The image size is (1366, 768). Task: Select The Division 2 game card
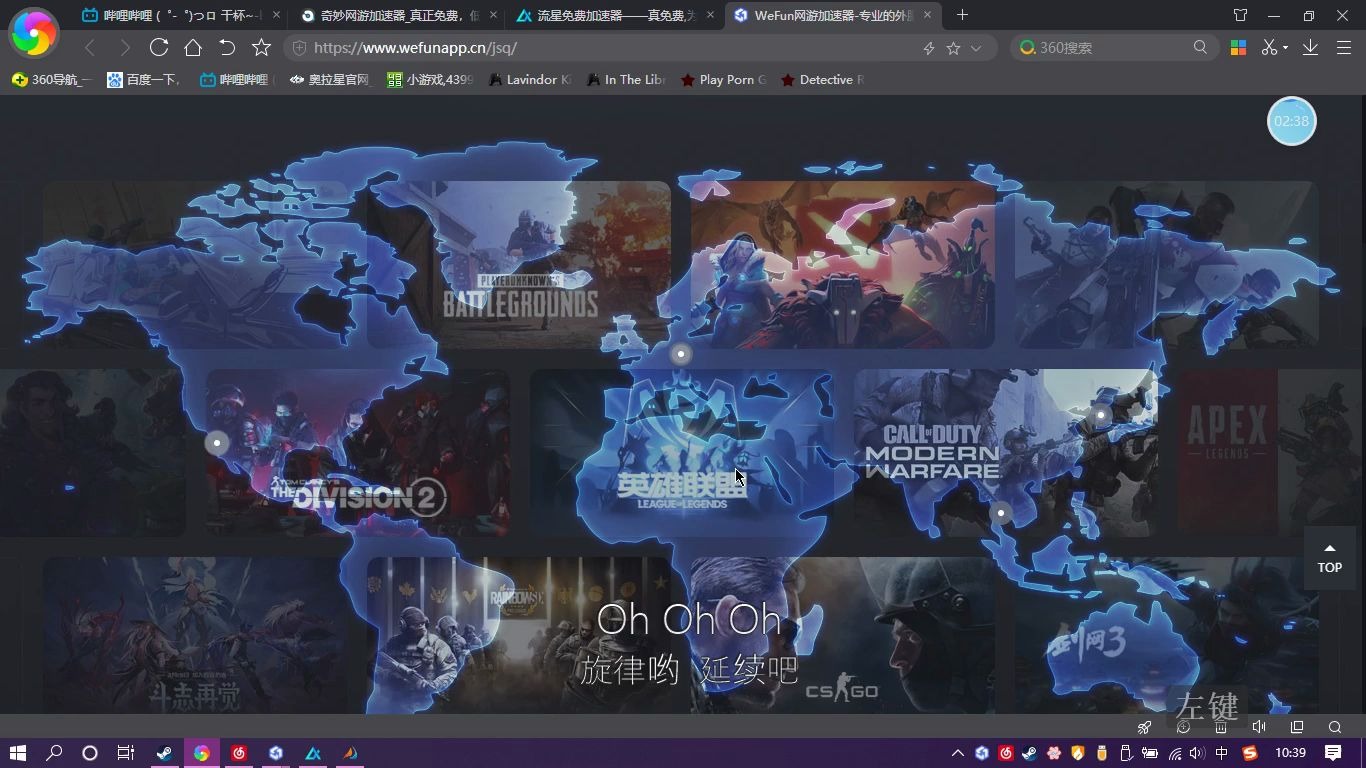(x=357, y=453)
